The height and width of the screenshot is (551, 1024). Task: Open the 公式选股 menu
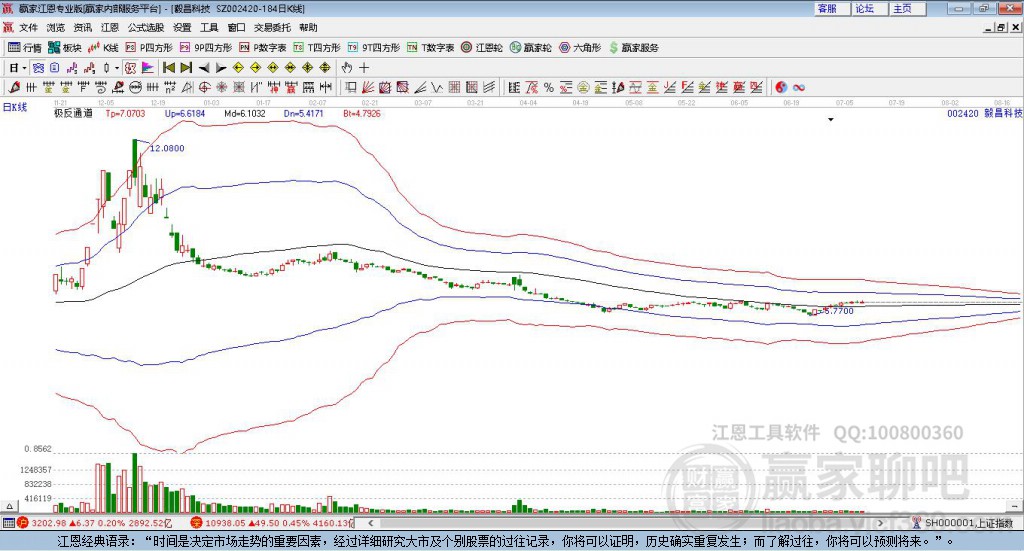pyautogui.click(x=146, y=27)
